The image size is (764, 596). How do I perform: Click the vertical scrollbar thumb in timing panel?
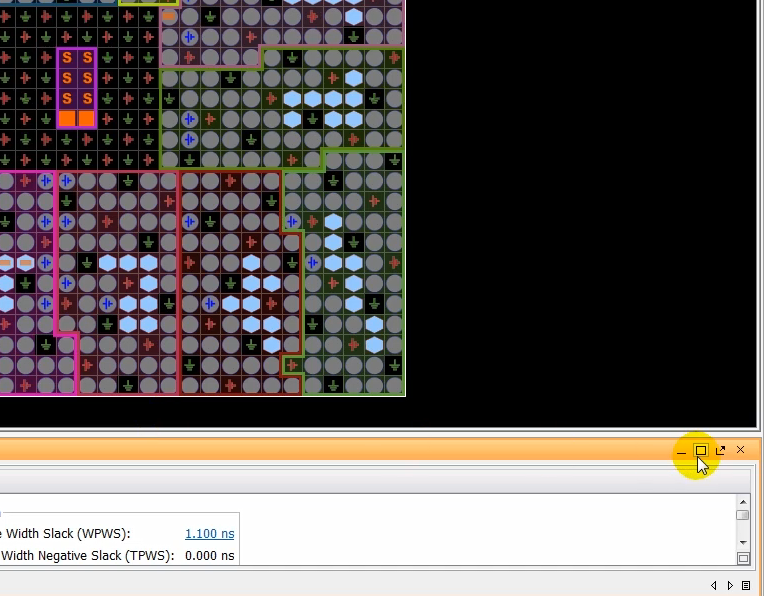[743, 515]
